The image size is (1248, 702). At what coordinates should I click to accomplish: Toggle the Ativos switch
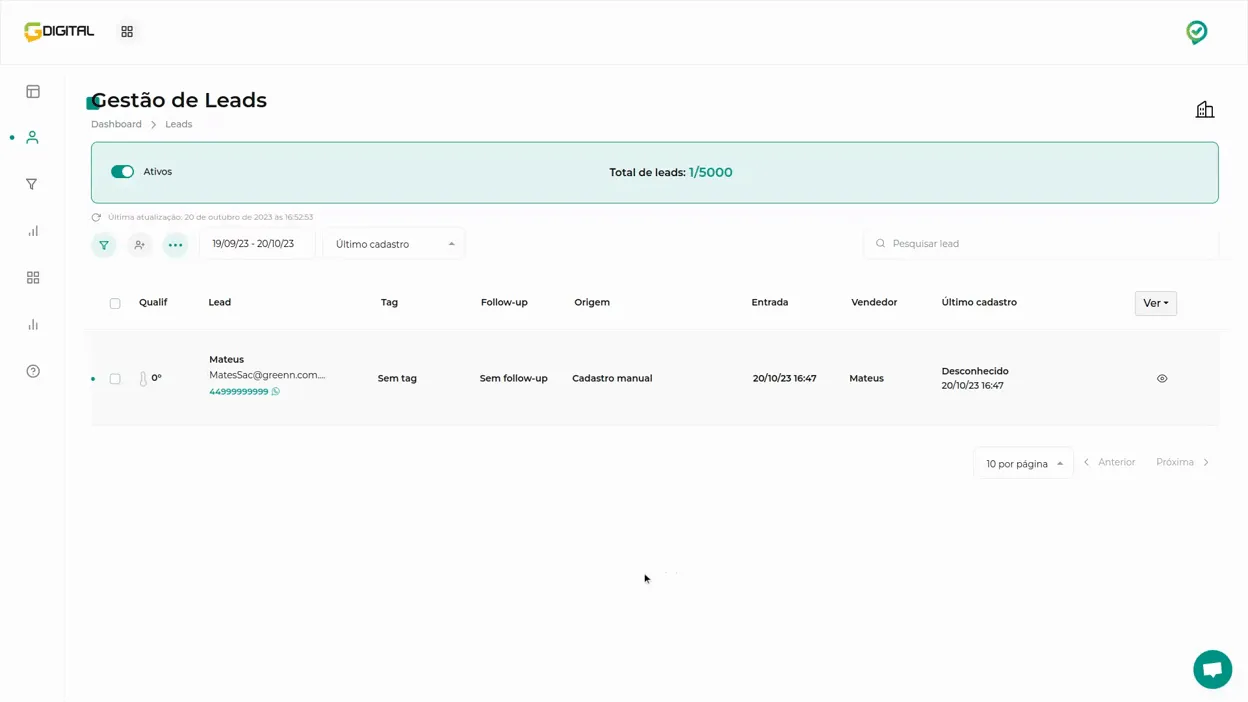click(122, 172)
